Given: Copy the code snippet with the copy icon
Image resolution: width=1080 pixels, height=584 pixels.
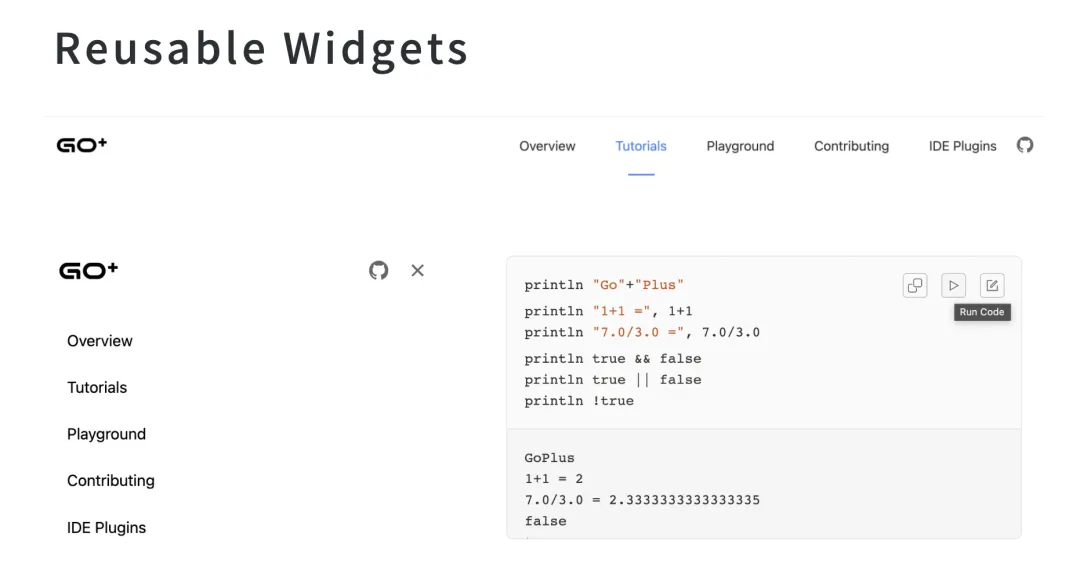Looking at the screenshot, I should click(x=915, y=285).
